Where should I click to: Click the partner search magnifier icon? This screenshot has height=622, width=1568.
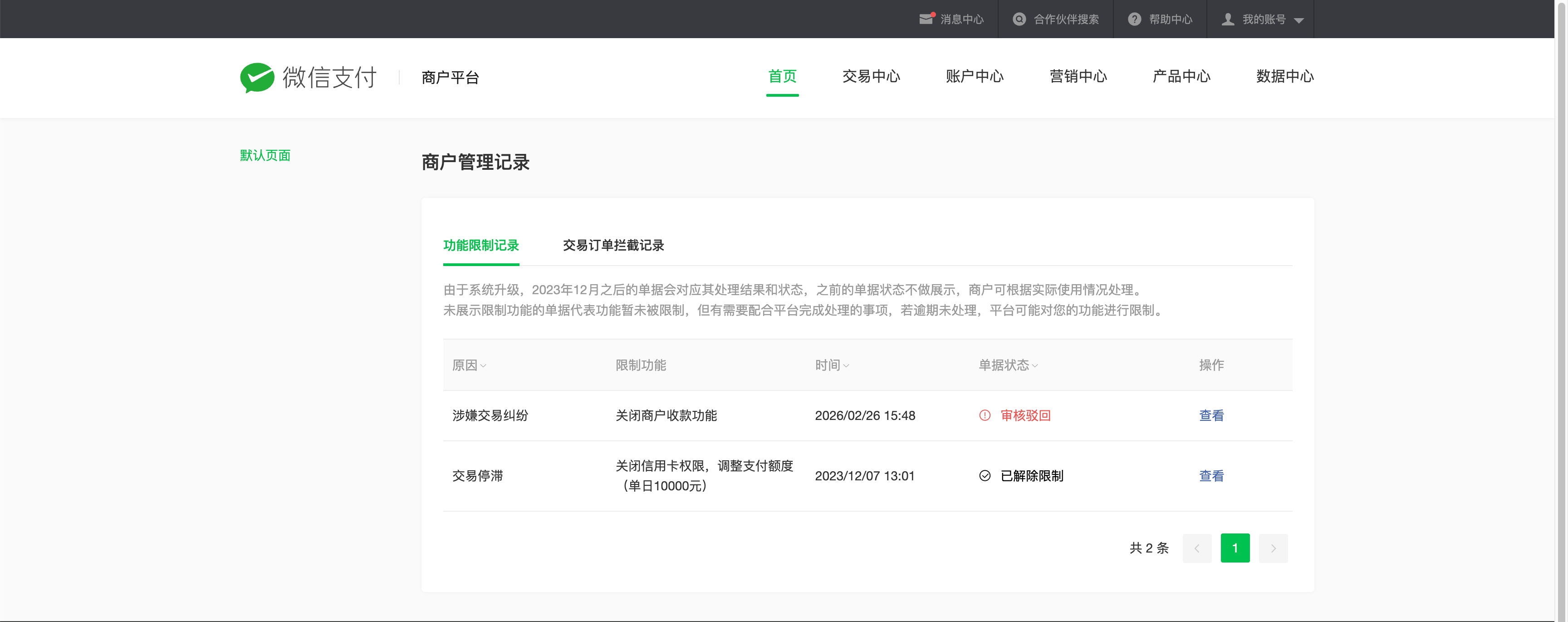tap(1019, 19)
